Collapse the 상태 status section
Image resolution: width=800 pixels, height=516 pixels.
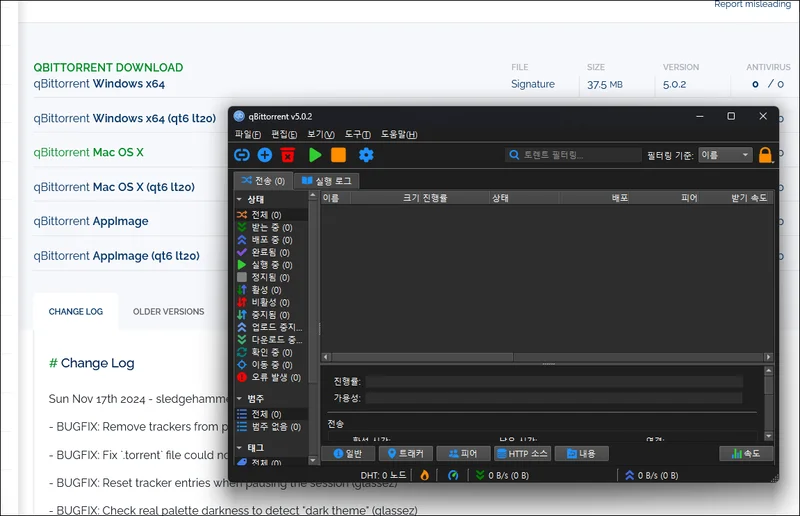point(239,199)
